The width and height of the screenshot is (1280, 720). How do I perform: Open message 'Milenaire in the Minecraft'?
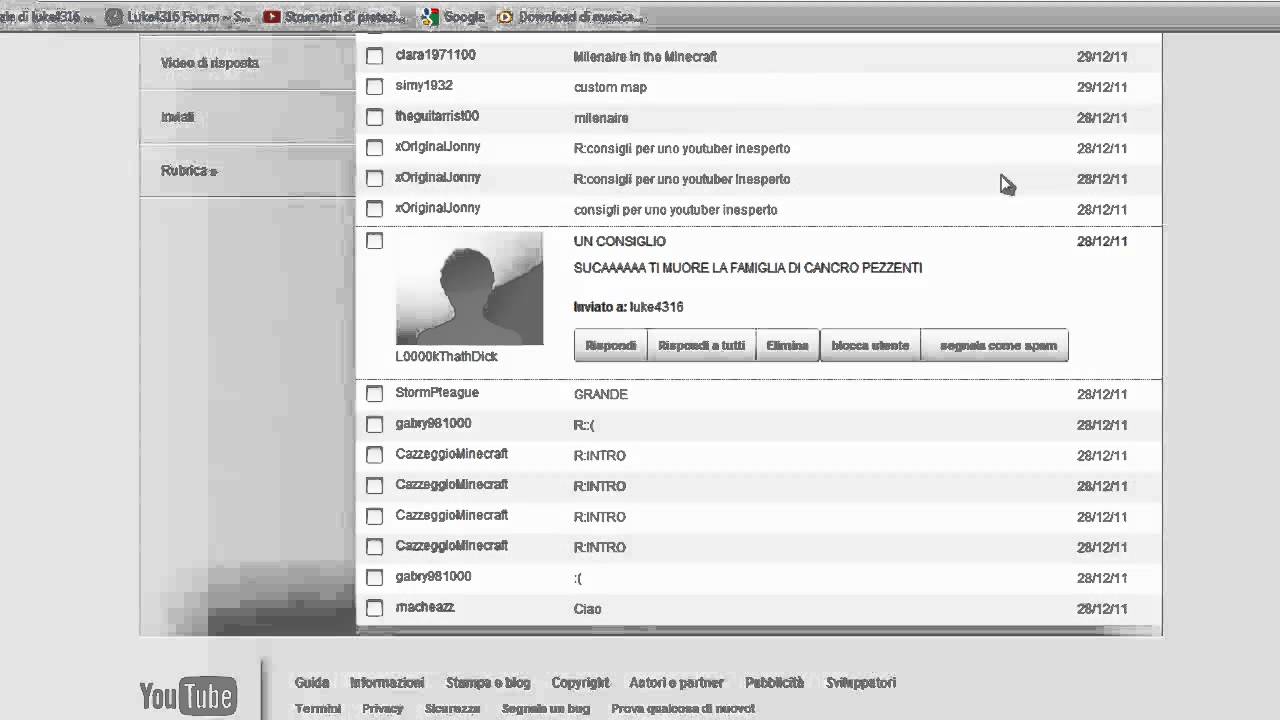645,57
